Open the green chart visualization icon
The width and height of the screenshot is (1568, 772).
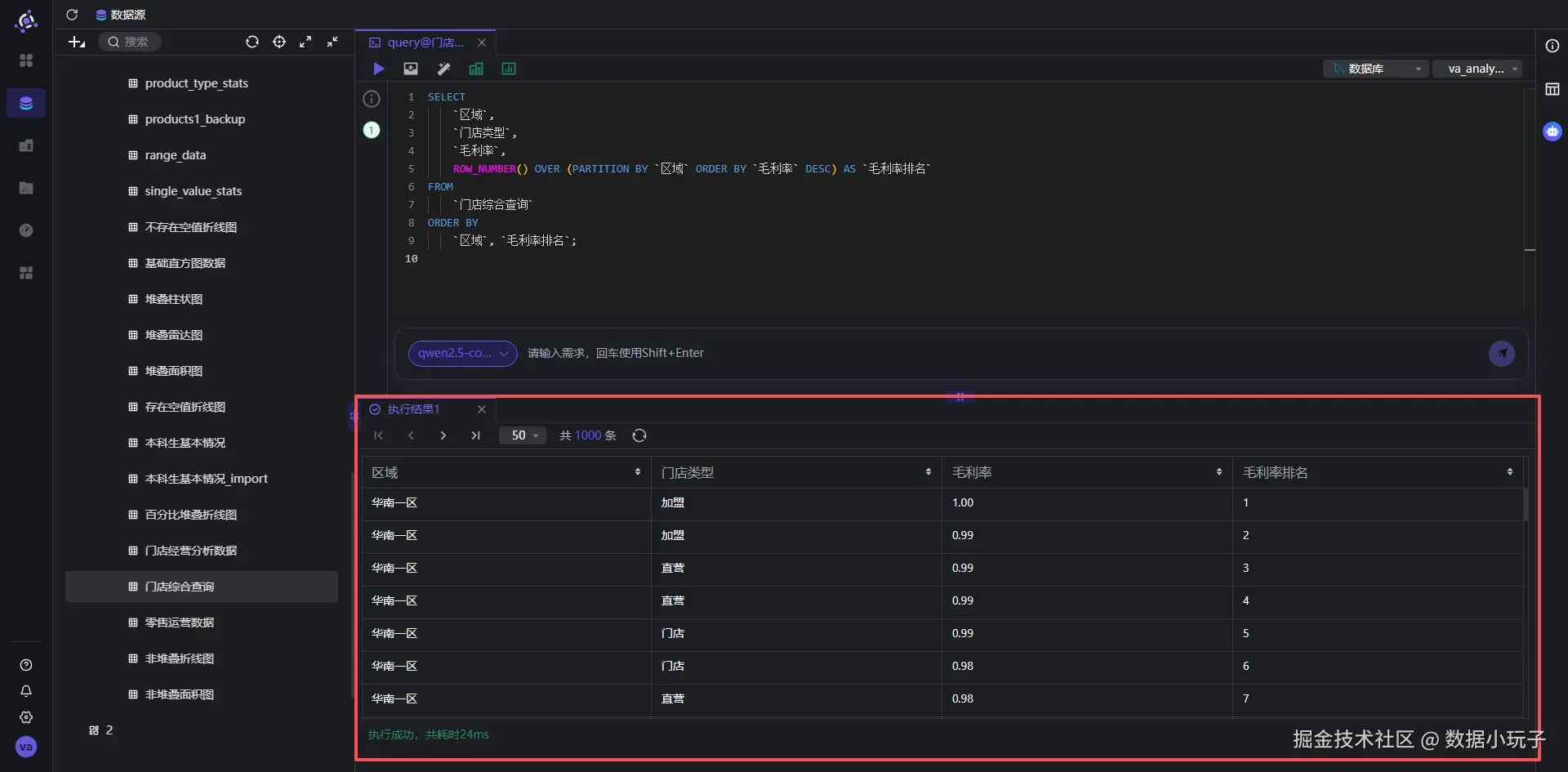click(509, 69)
